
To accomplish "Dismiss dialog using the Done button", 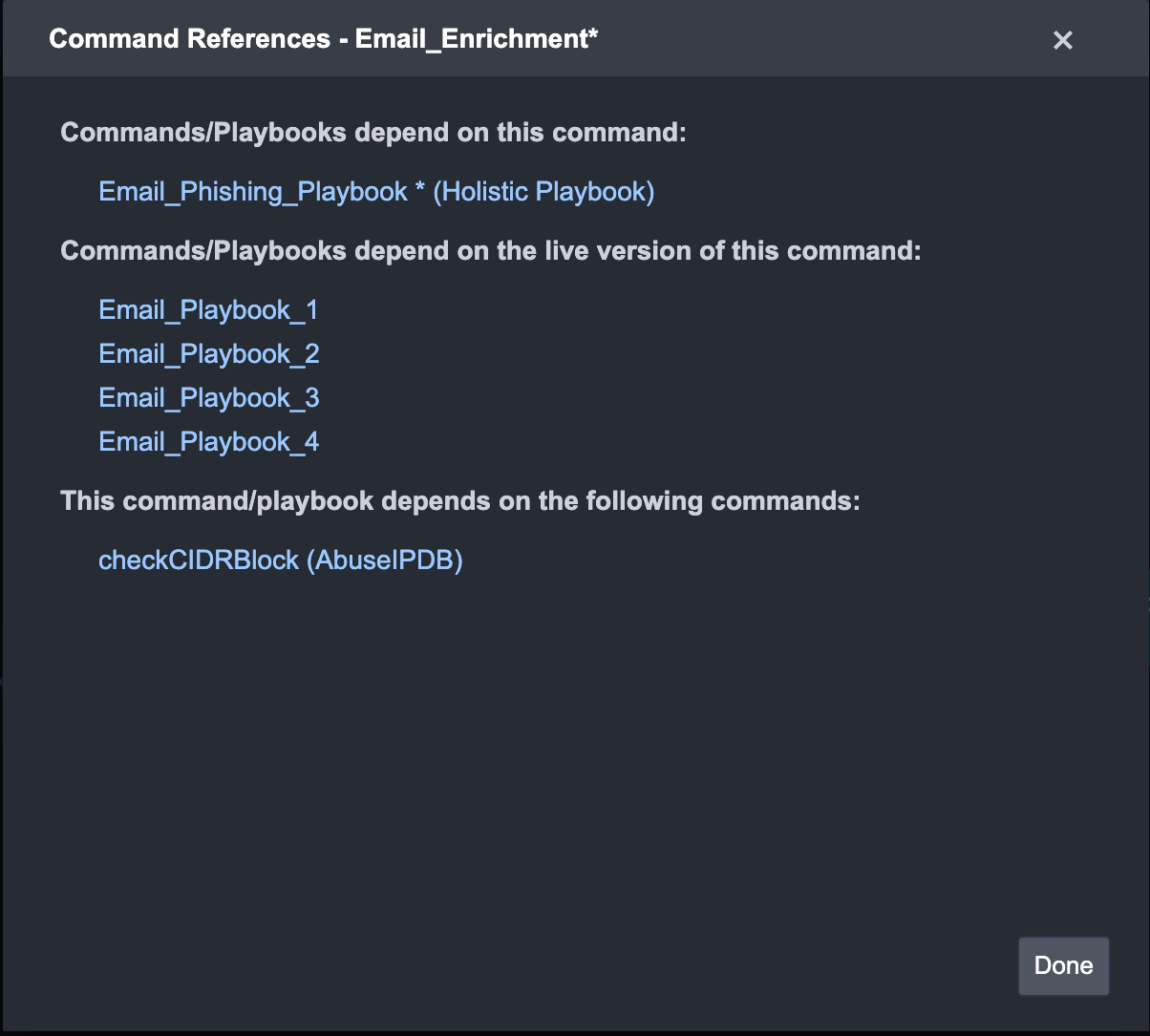I will [1063, 965].
